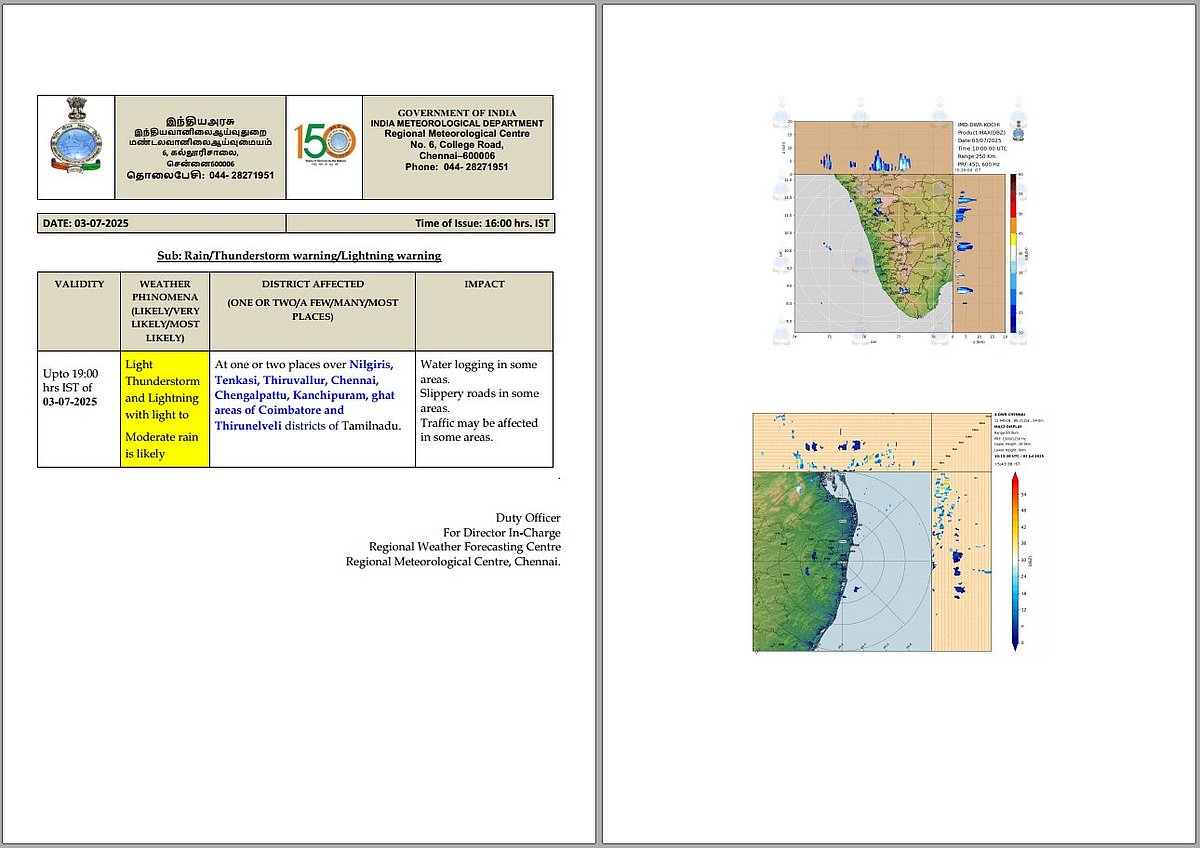This screenshot has width=1200, height=848.
Task: Click the underlined Sub: Rain/Thunderstorm warning heading
Action: click(299, 255)
